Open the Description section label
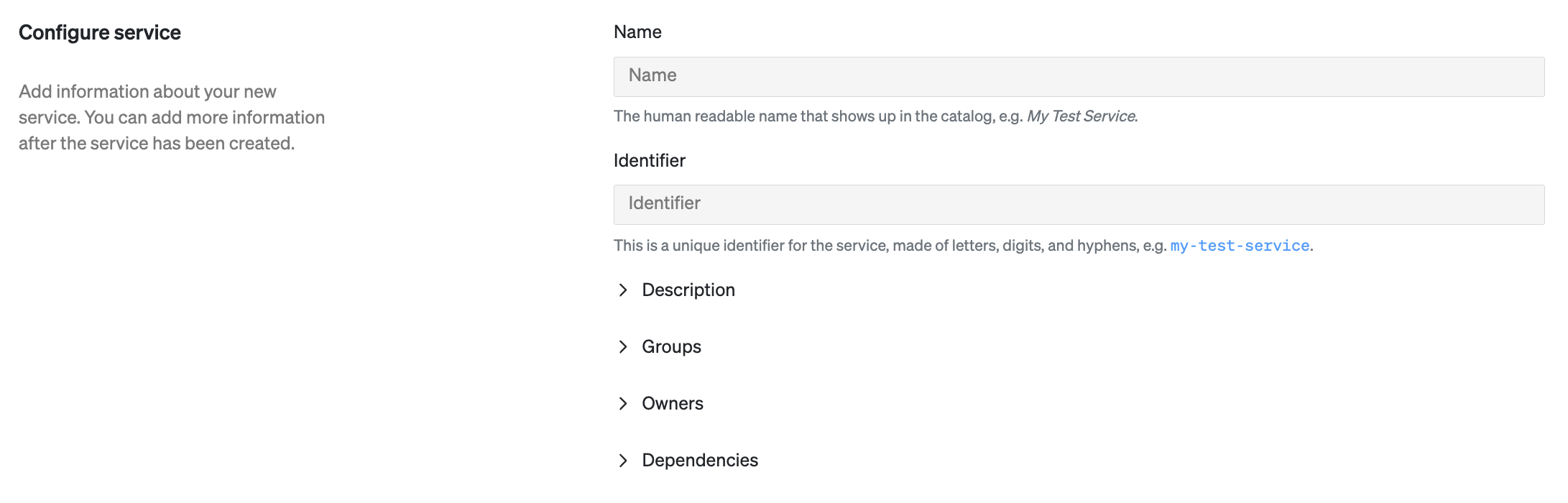 pyautogui.click(x=688, y=290)
